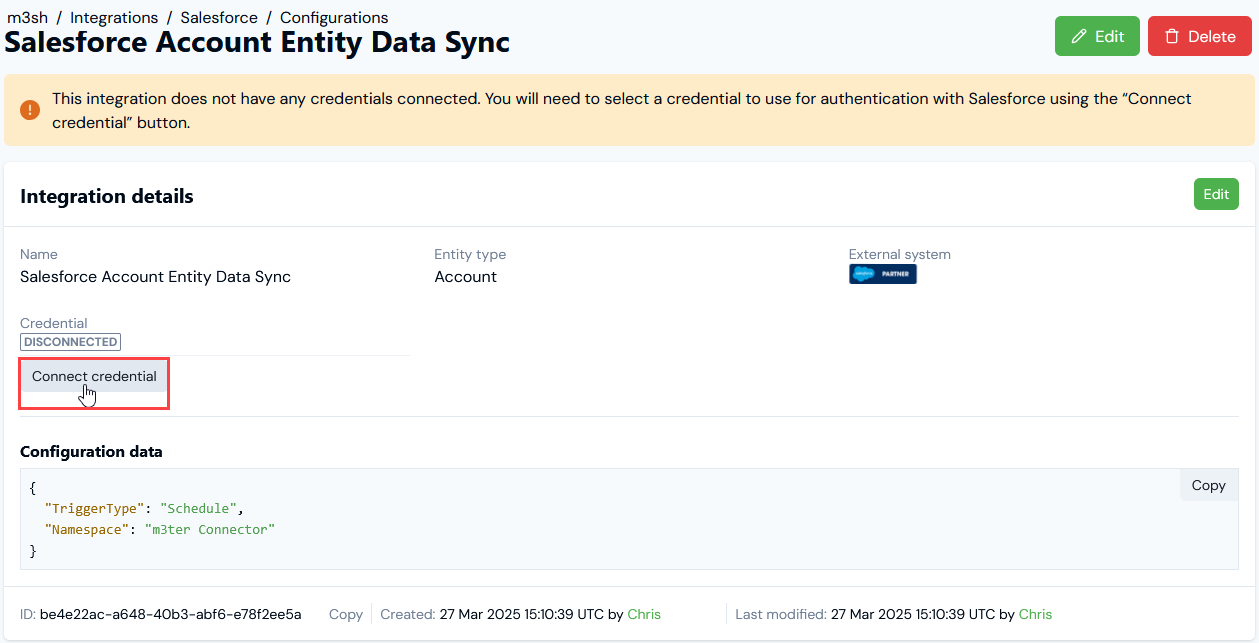Click the trash icon on the Delete button
Viewport: 1259px width, 643px height.
[x=1172, y=36]
